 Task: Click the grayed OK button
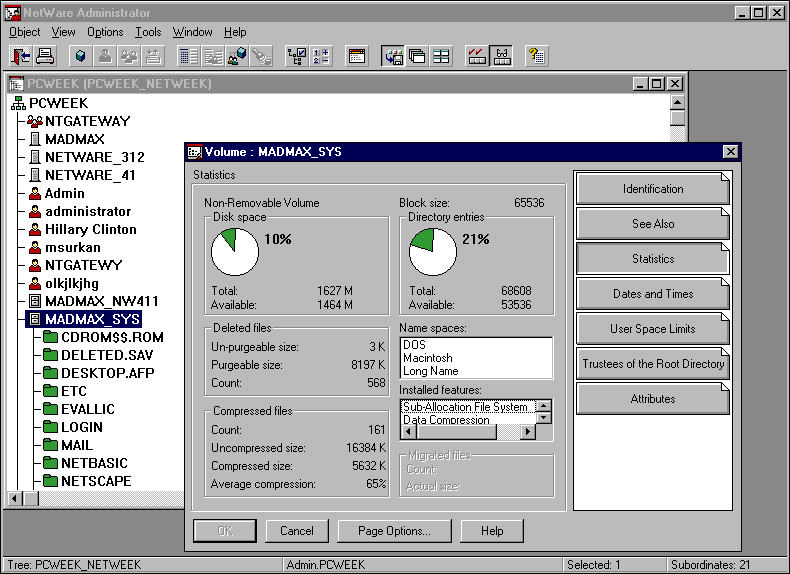[x=225, y=531]
